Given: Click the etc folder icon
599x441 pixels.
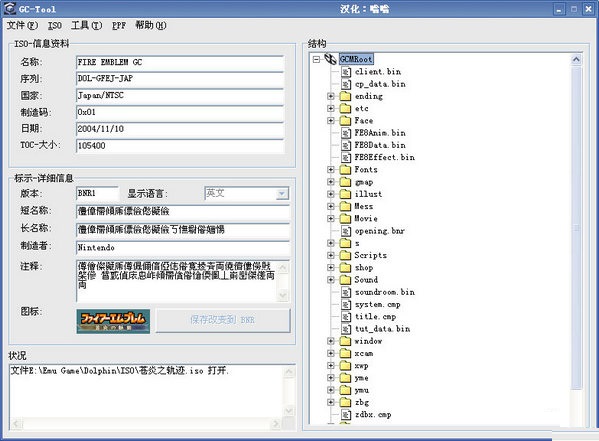Looking at the screenshot, I should (345, 109).
